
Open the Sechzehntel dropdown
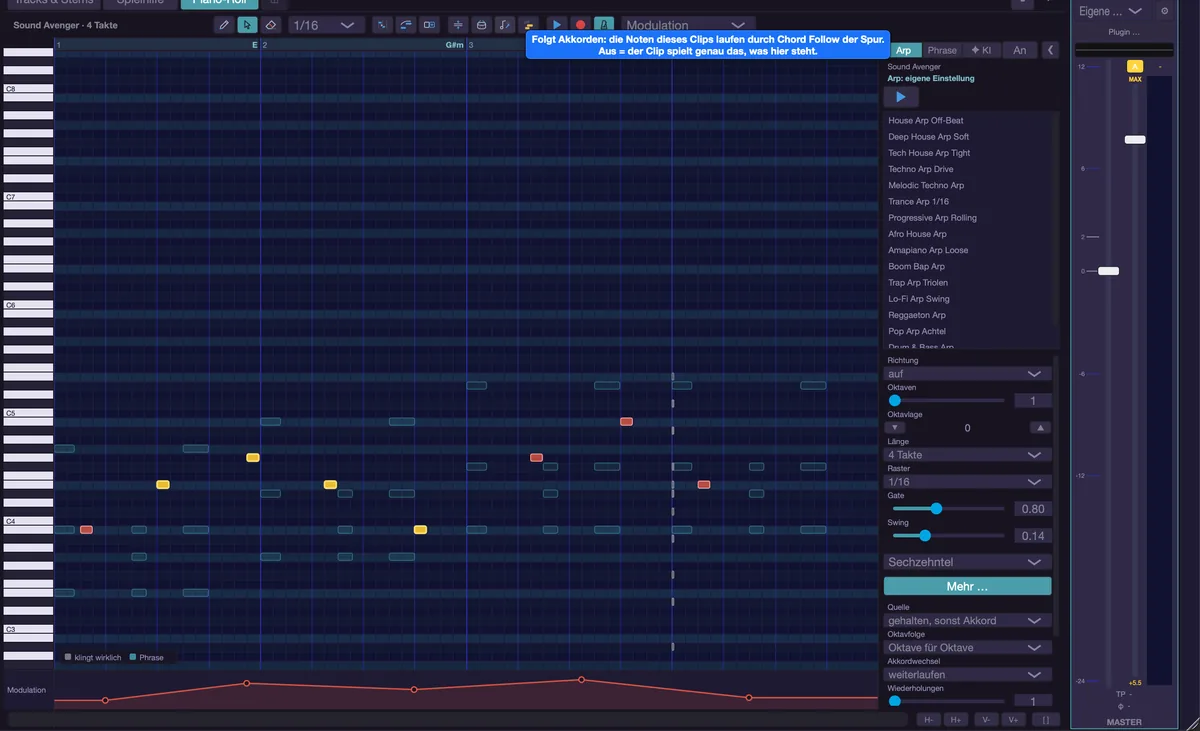(968, 562)
